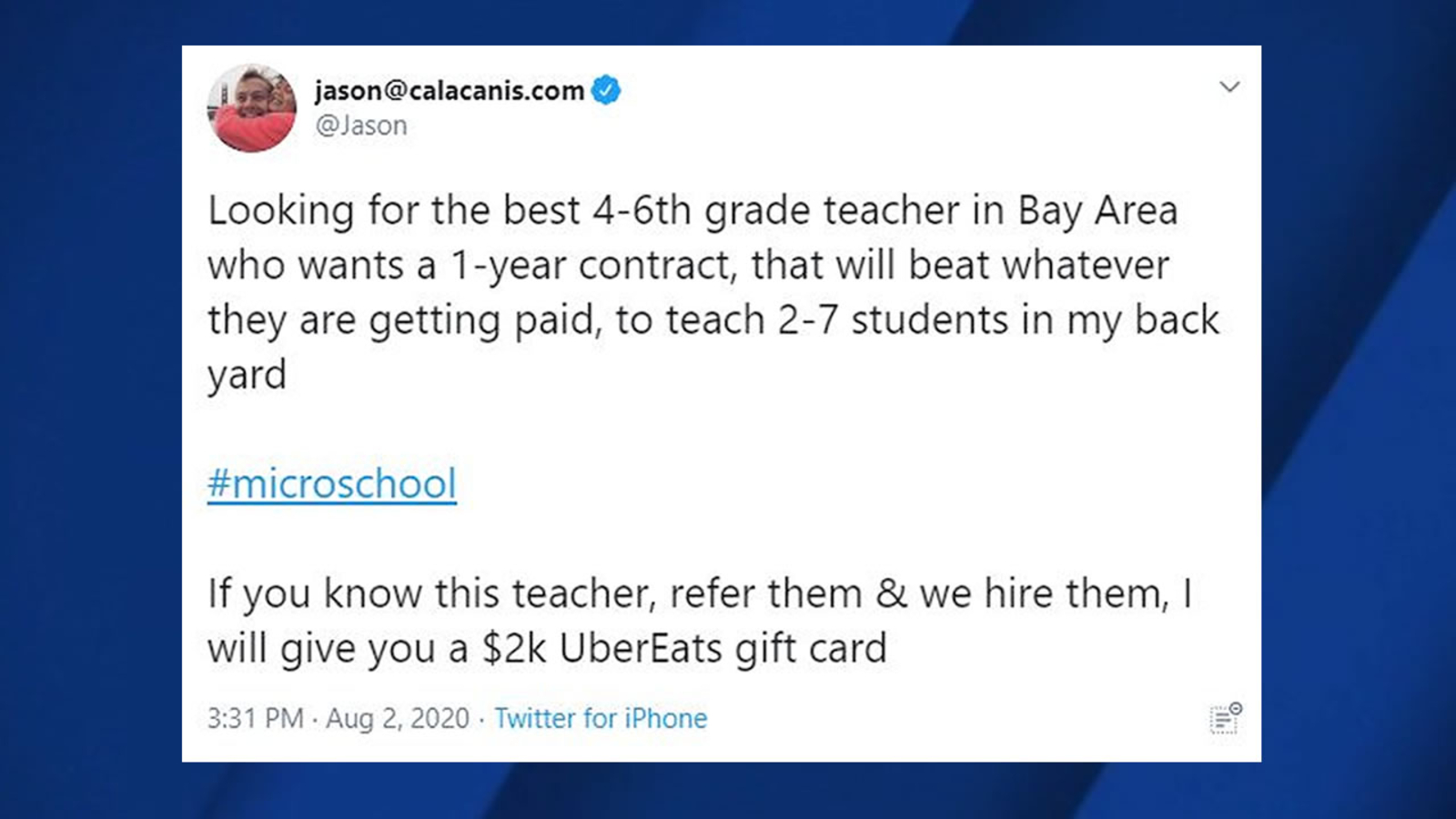The image size is (1456, 819).
Task: Follow the #microschool hashtag link
Action: [332, 483]
